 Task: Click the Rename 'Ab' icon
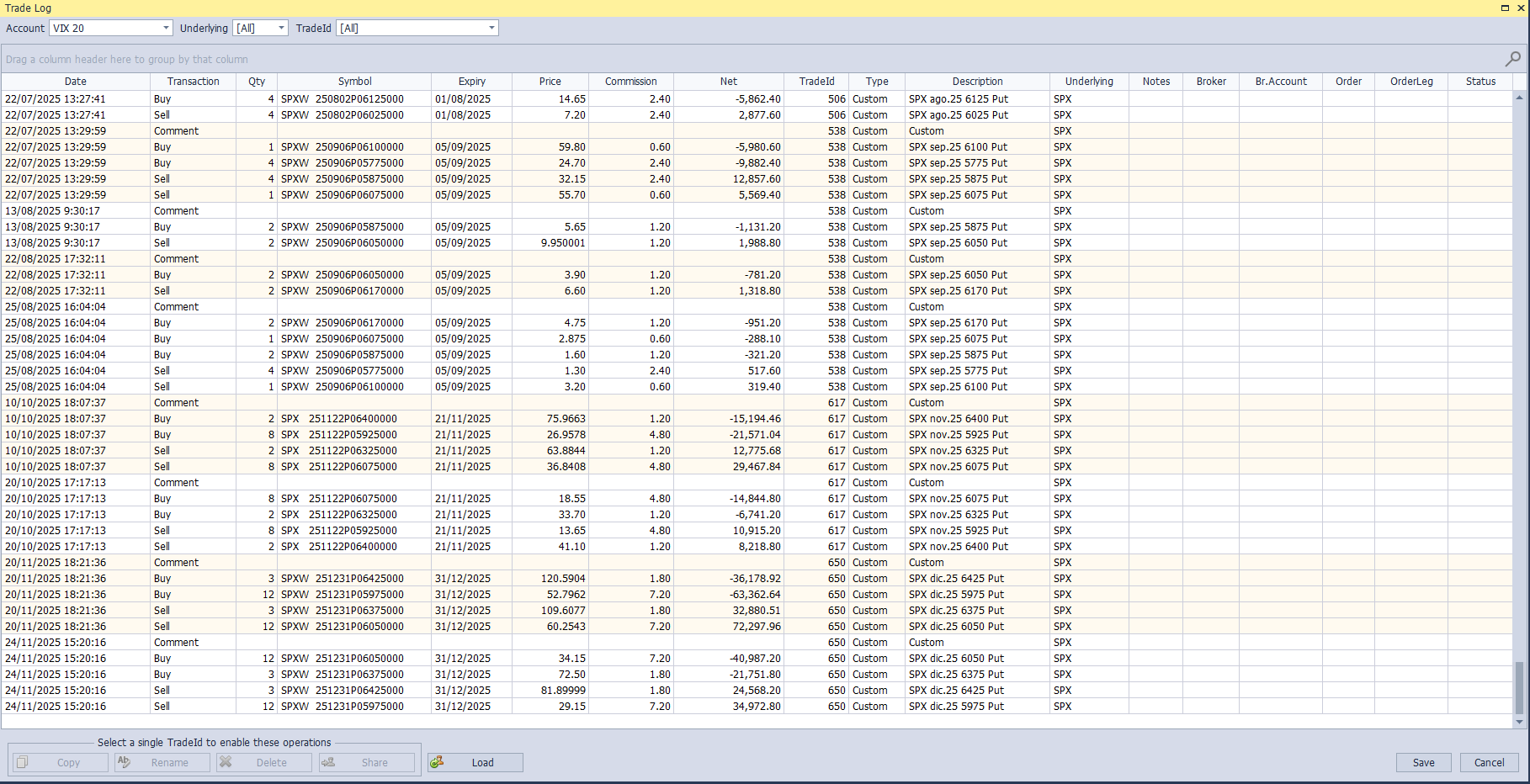pyautogui.click(x=123, y=762)
